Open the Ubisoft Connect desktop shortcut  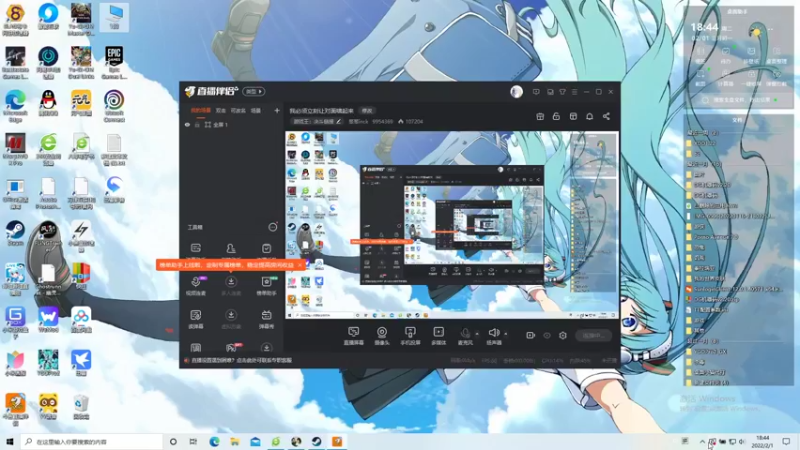pyautogui.click(x=114, y=106)
